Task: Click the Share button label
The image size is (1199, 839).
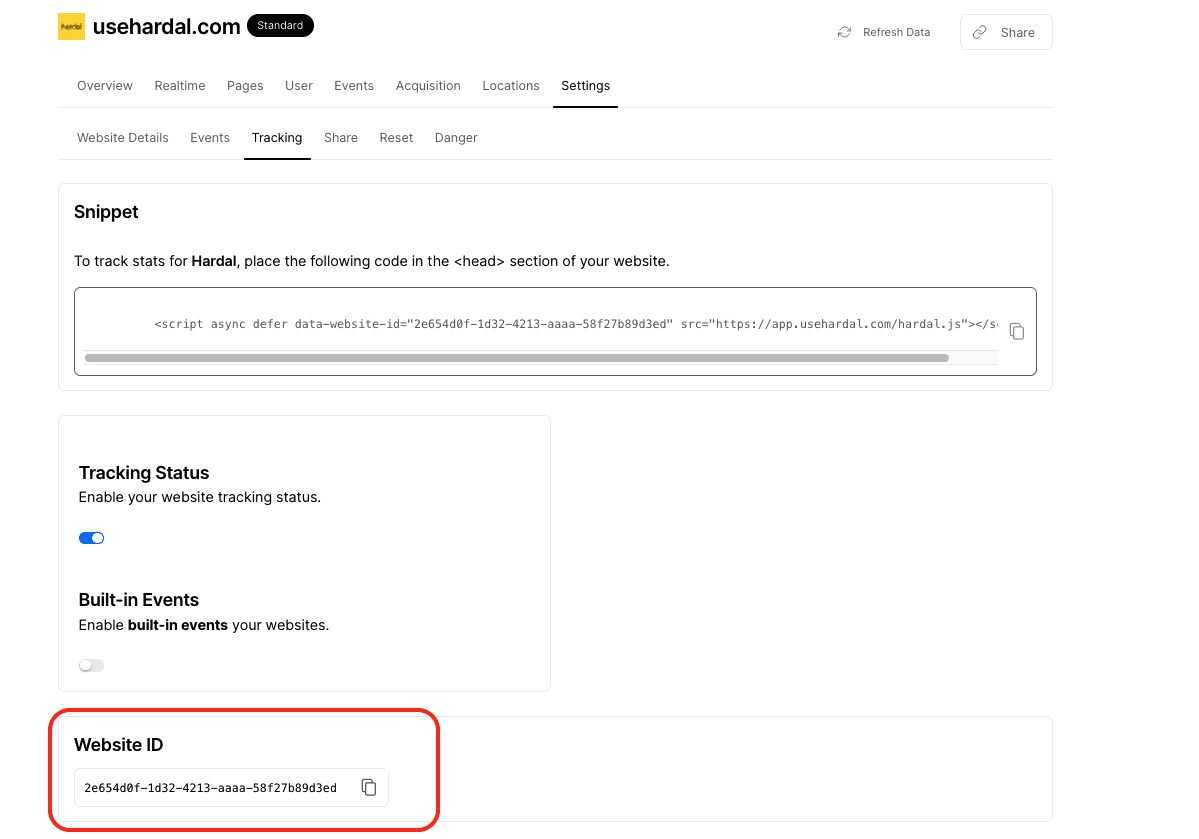Action: pos(1017,32)
